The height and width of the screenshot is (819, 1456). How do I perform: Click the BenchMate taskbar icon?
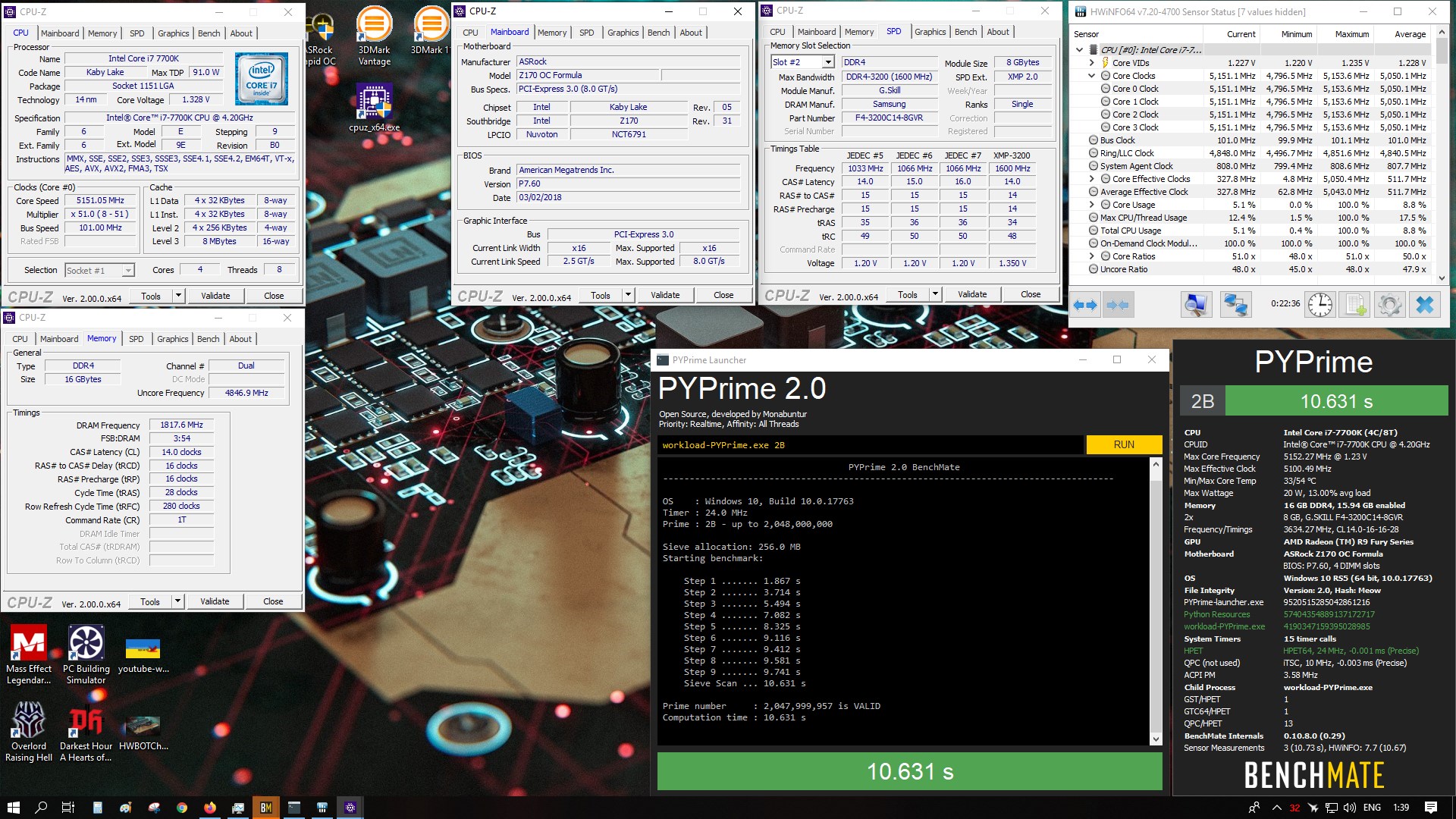(266, 808)
